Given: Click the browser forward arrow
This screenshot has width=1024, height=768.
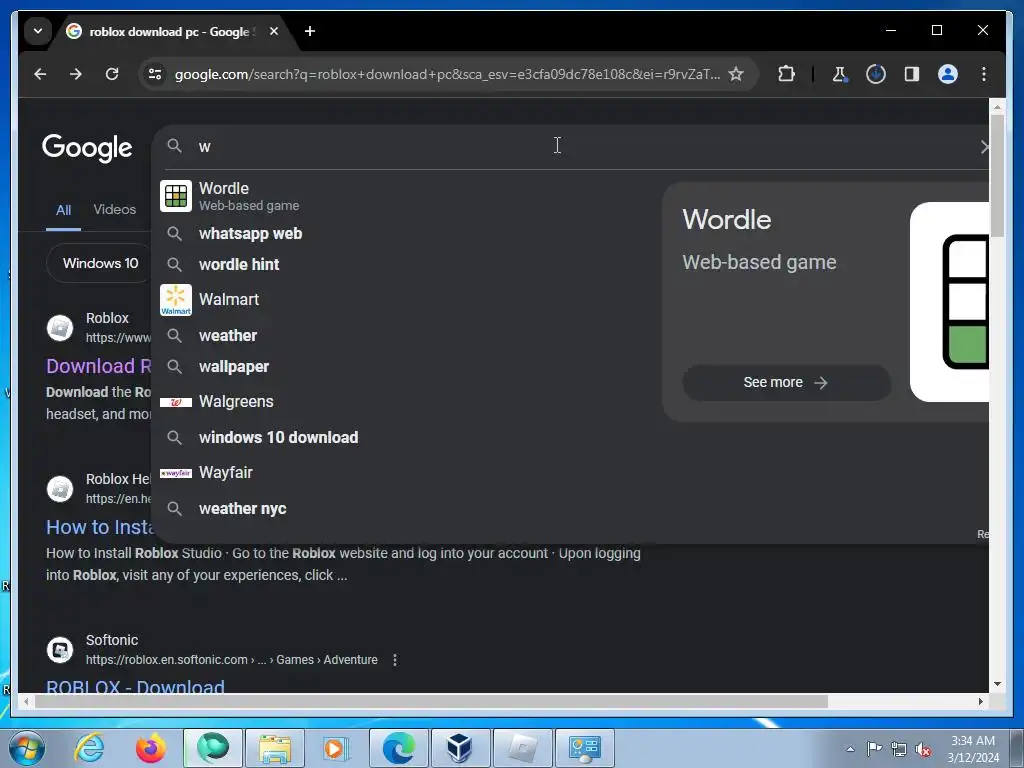Looking at the screenshot, I should point(76,74).
